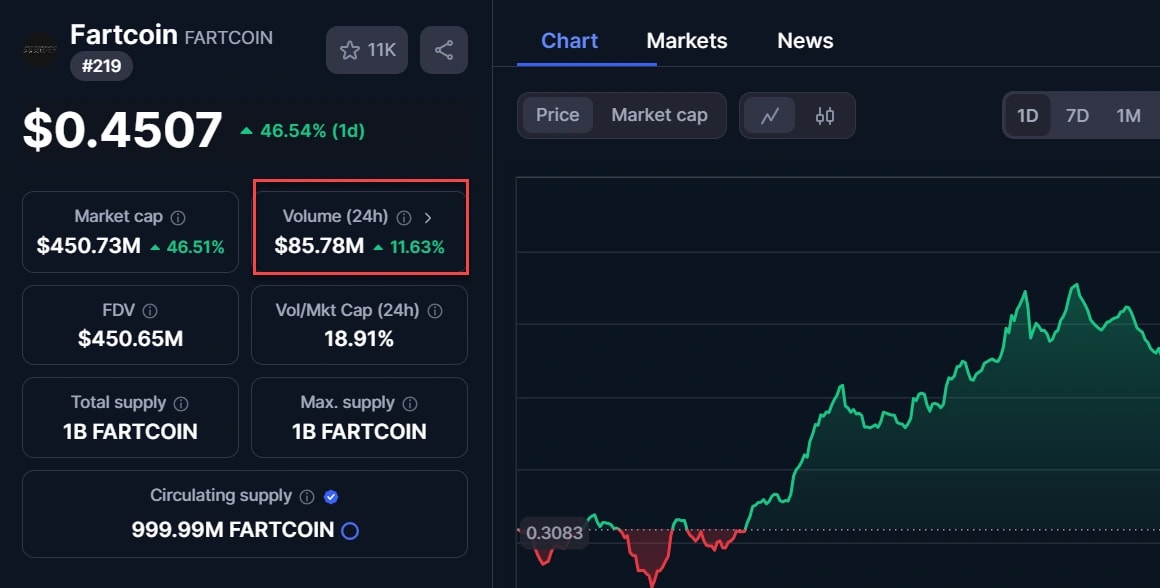The height and width of the screenshot is (588, 1160).
Task: Click Vol/Mkt Cap info icon
Action: (435, 311)
